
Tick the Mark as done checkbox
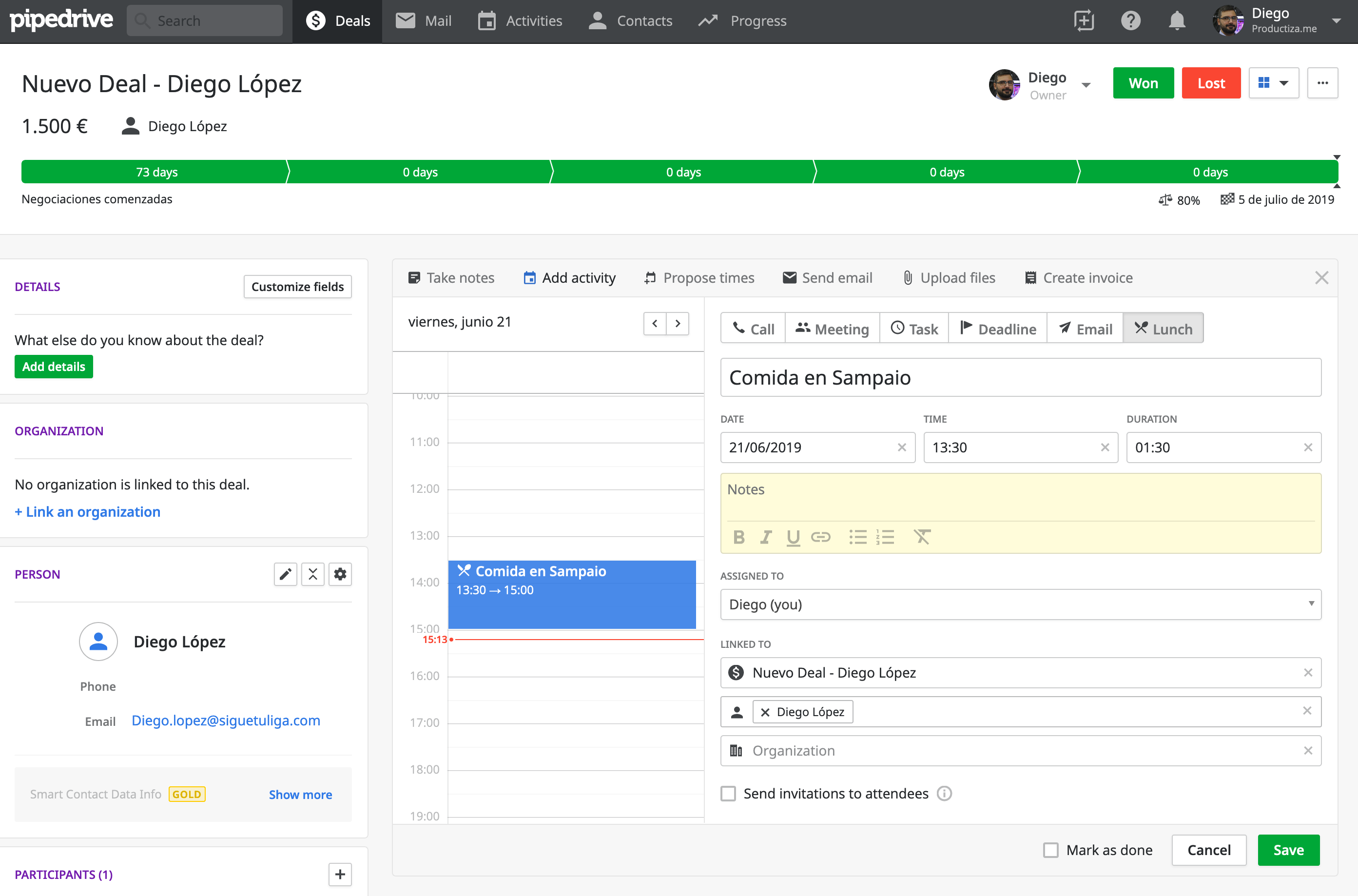pyautogui.click(x=1050, y=850)
